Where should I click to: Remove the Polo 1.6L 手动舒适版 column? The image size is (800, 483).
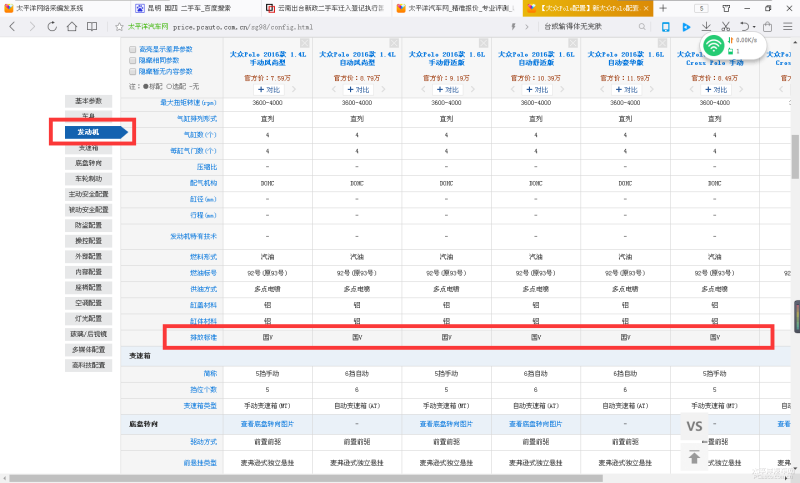click(x=484, y=43)
